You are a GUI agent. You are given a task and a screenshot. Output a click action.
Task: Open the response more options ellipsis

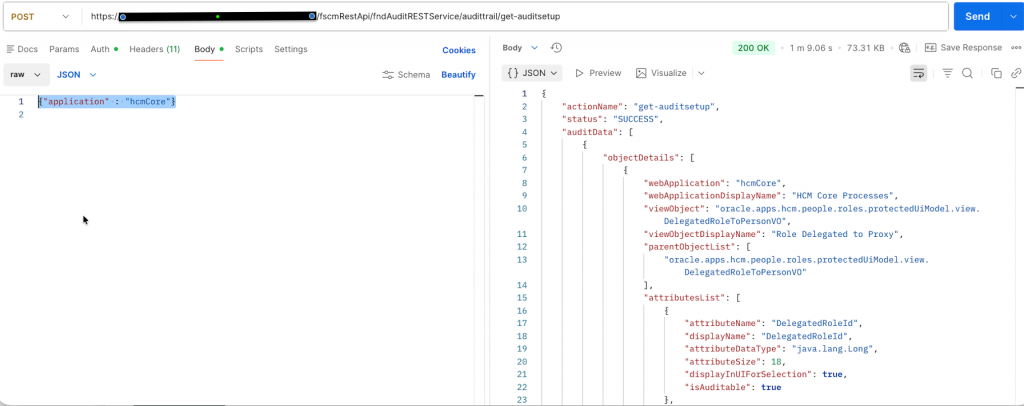[1014, 47]
